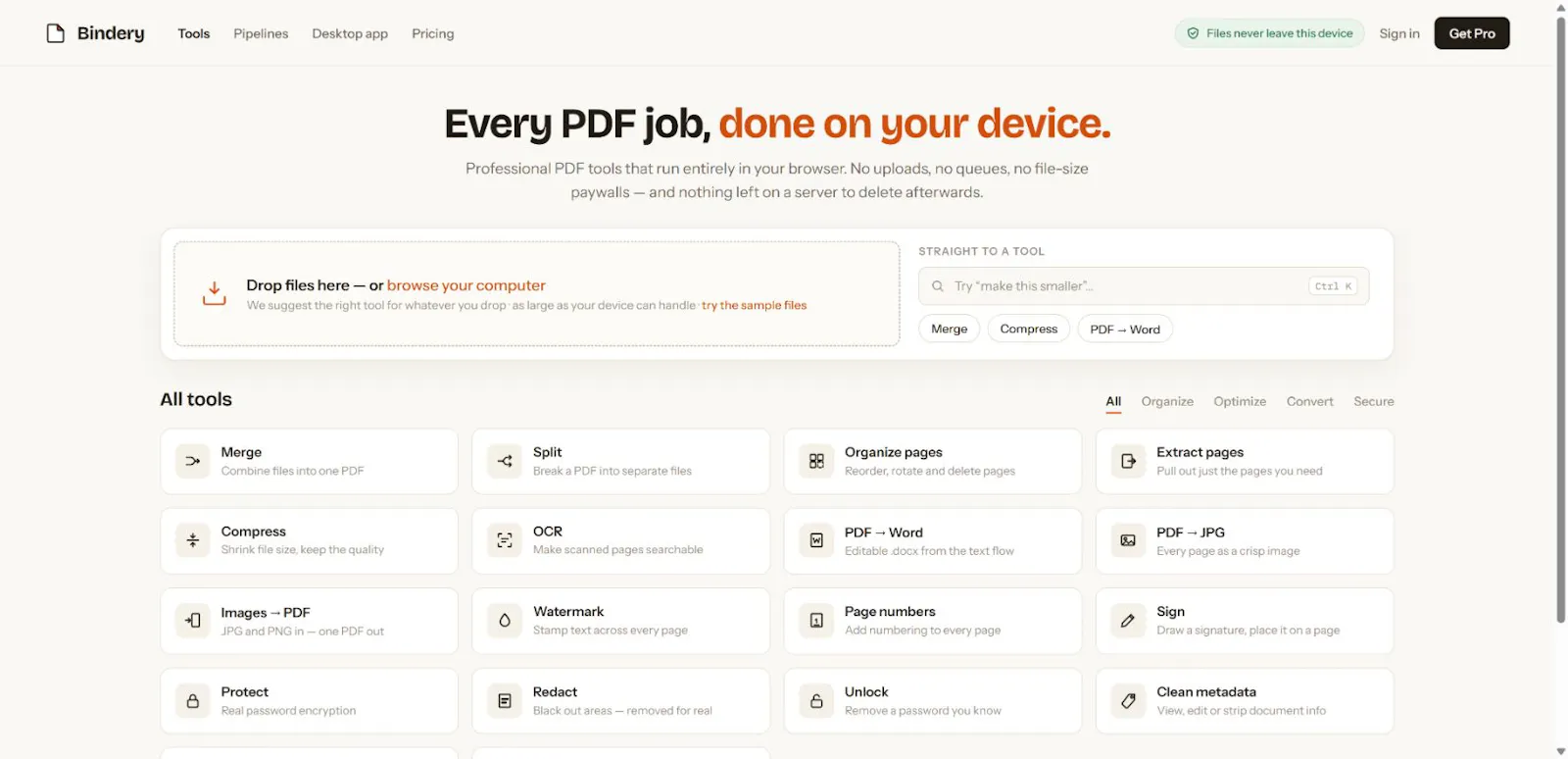Open the Tools nav item
Image resolution: width=1568 pixels, height=759 pixels.
tap(194, 33)
